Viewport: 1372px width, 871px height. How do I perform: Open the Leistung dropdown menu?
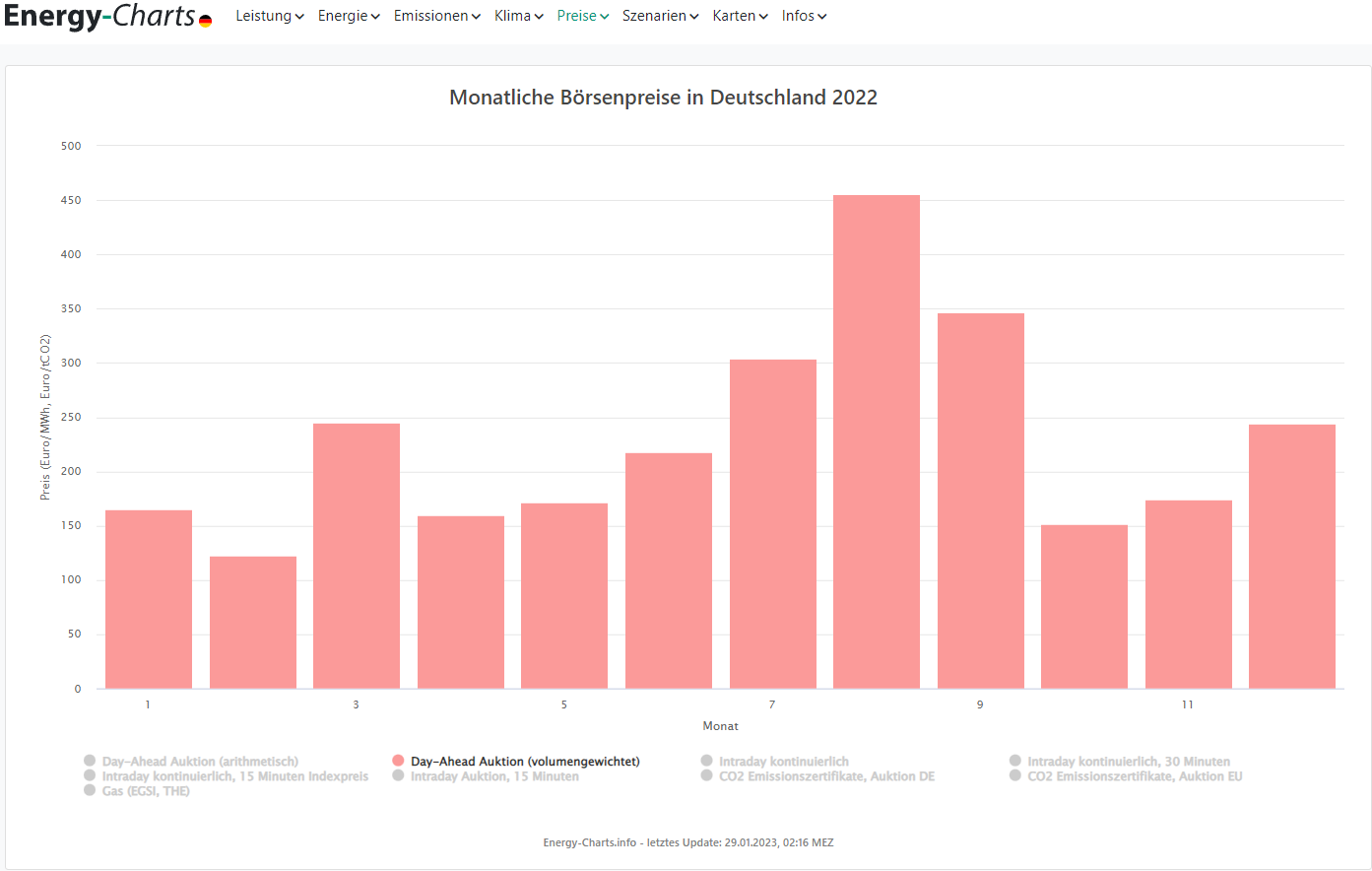269,16
